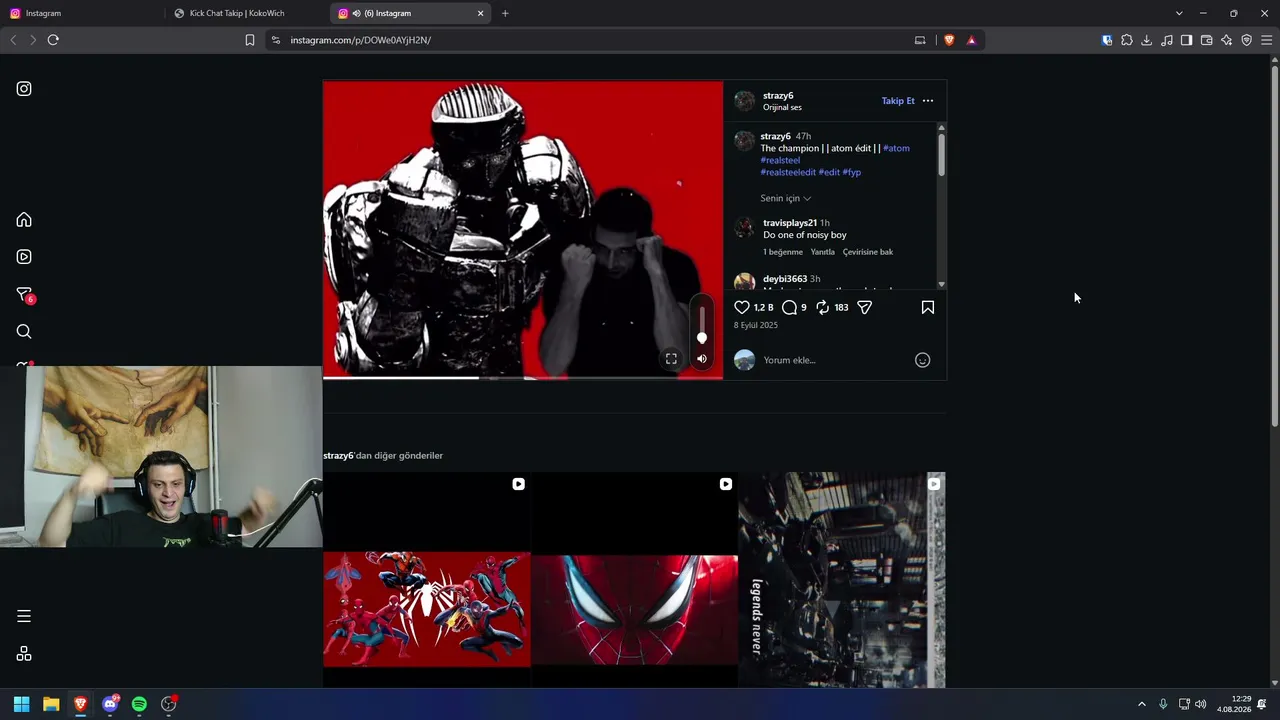Open the #realsteeledit hashtag link
Image resolution: width=1280 pixels, height=720 pixels.
[x=788, y=172]
